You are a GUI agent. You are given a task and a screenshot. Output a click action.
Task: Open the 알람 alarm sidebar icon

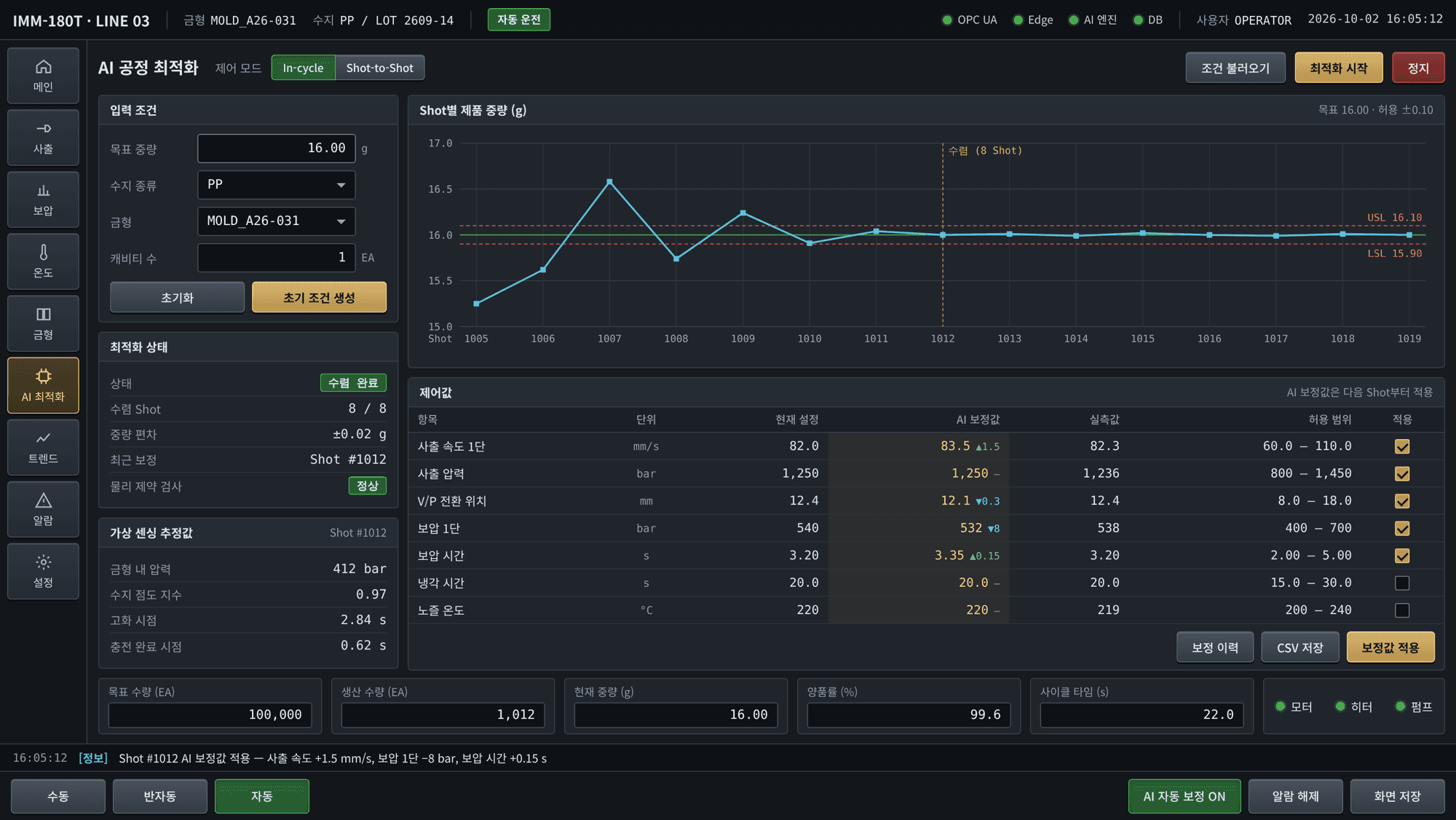(x=43, y=509)
